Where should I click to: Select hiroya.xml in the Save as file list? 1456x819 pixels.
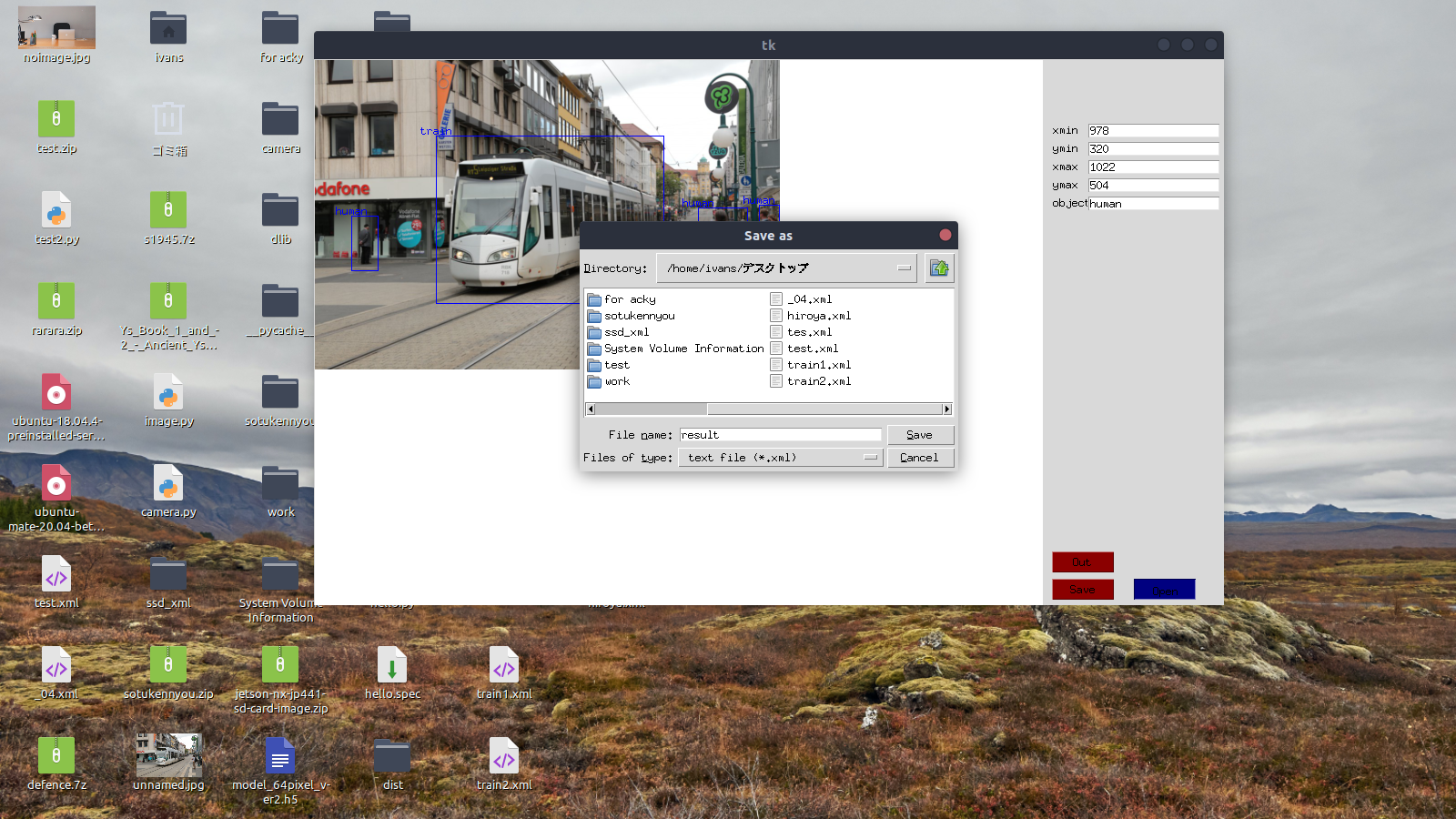[x=817, y=316]
